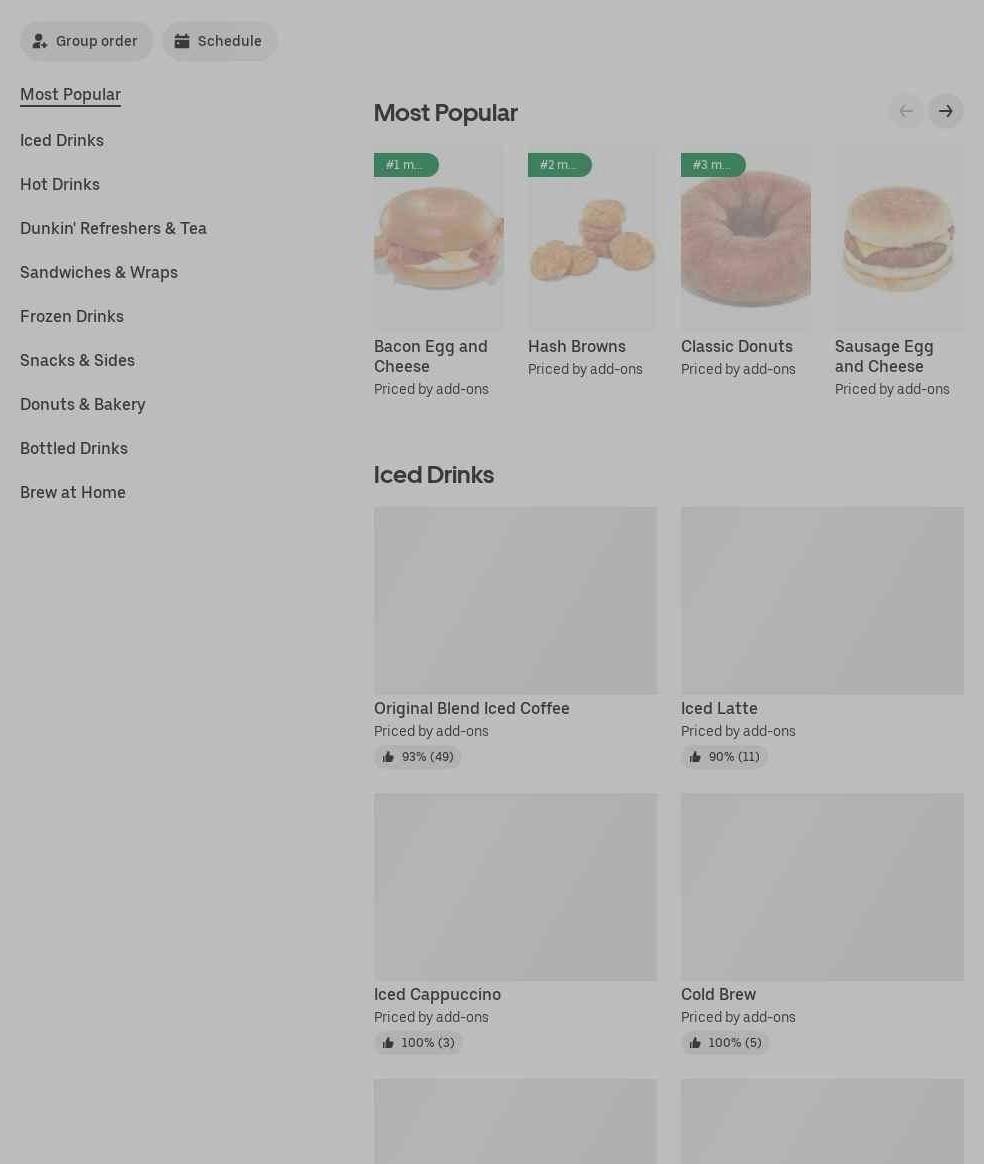Jump to Dunkin' Refreshers & Tea section
984x1164 pixels.
point(113,228)
